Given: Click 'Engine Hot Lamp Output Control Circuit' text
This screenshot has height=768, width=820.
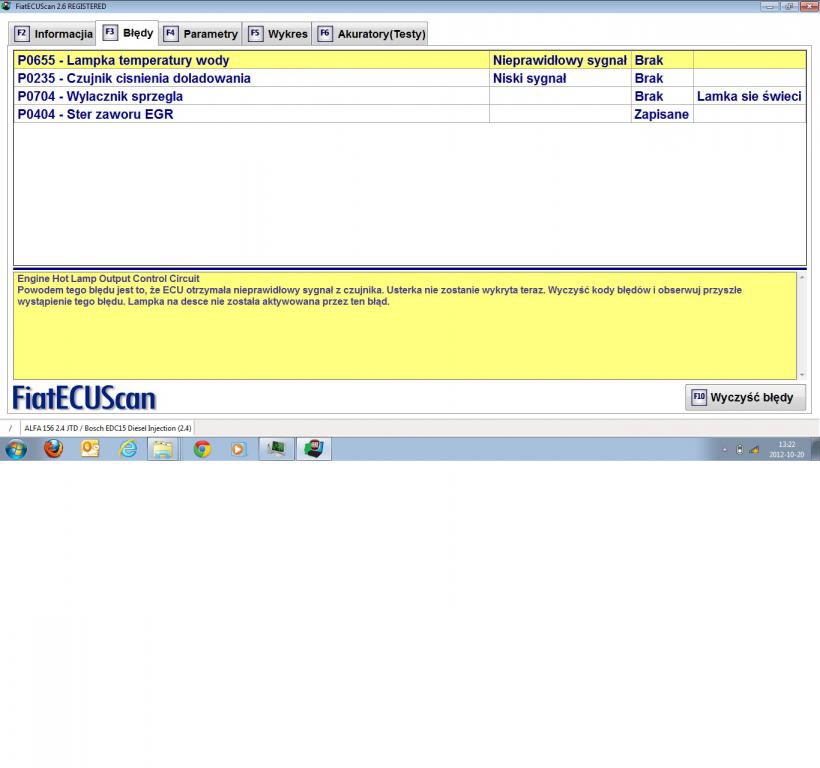Looking at the screenshot, I should (x=108, y=279).
